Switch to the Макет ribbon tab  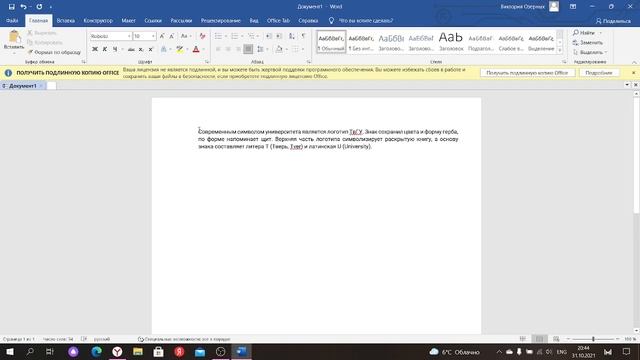128,20
